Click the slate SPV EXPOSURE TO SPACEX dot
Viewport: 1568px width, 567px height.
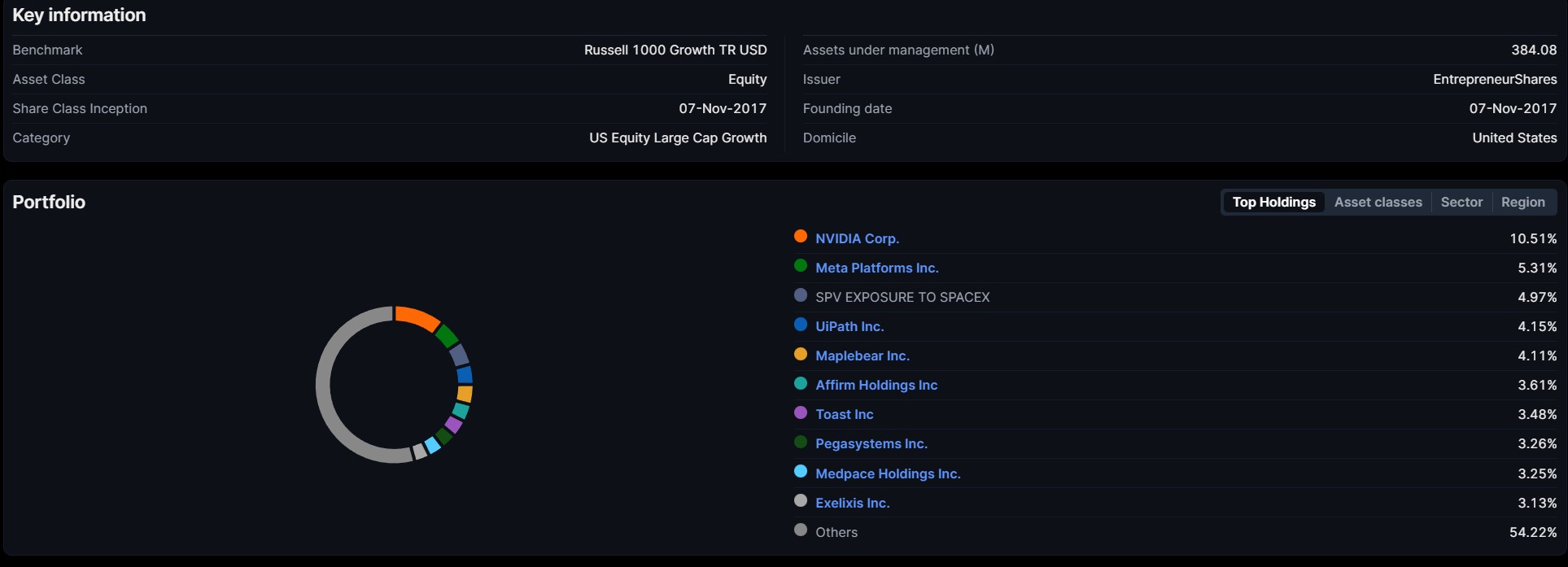pyautogui.click(x=801, y=294)
